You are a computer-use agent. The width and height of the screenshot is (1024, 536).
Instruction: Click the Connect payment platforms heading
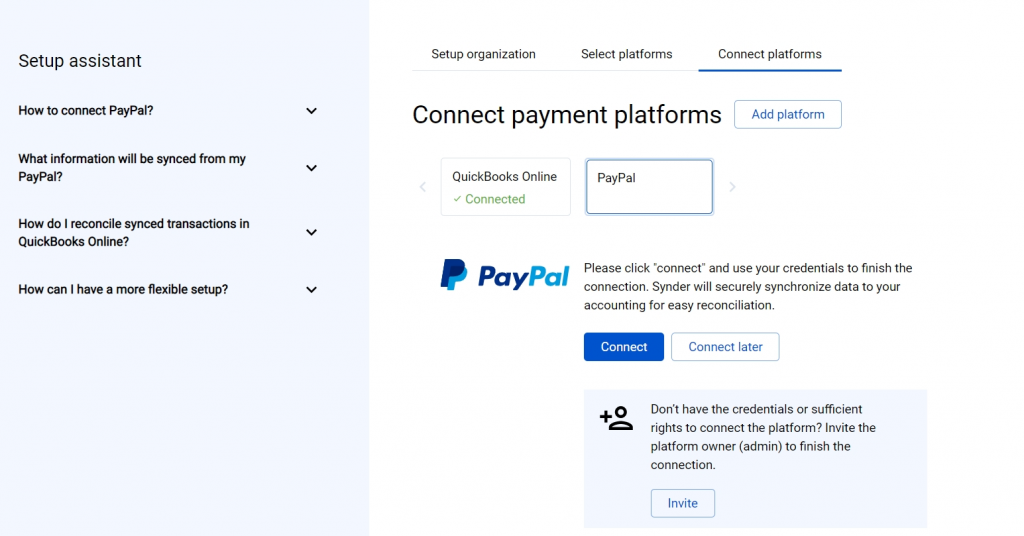pos(567,115)
